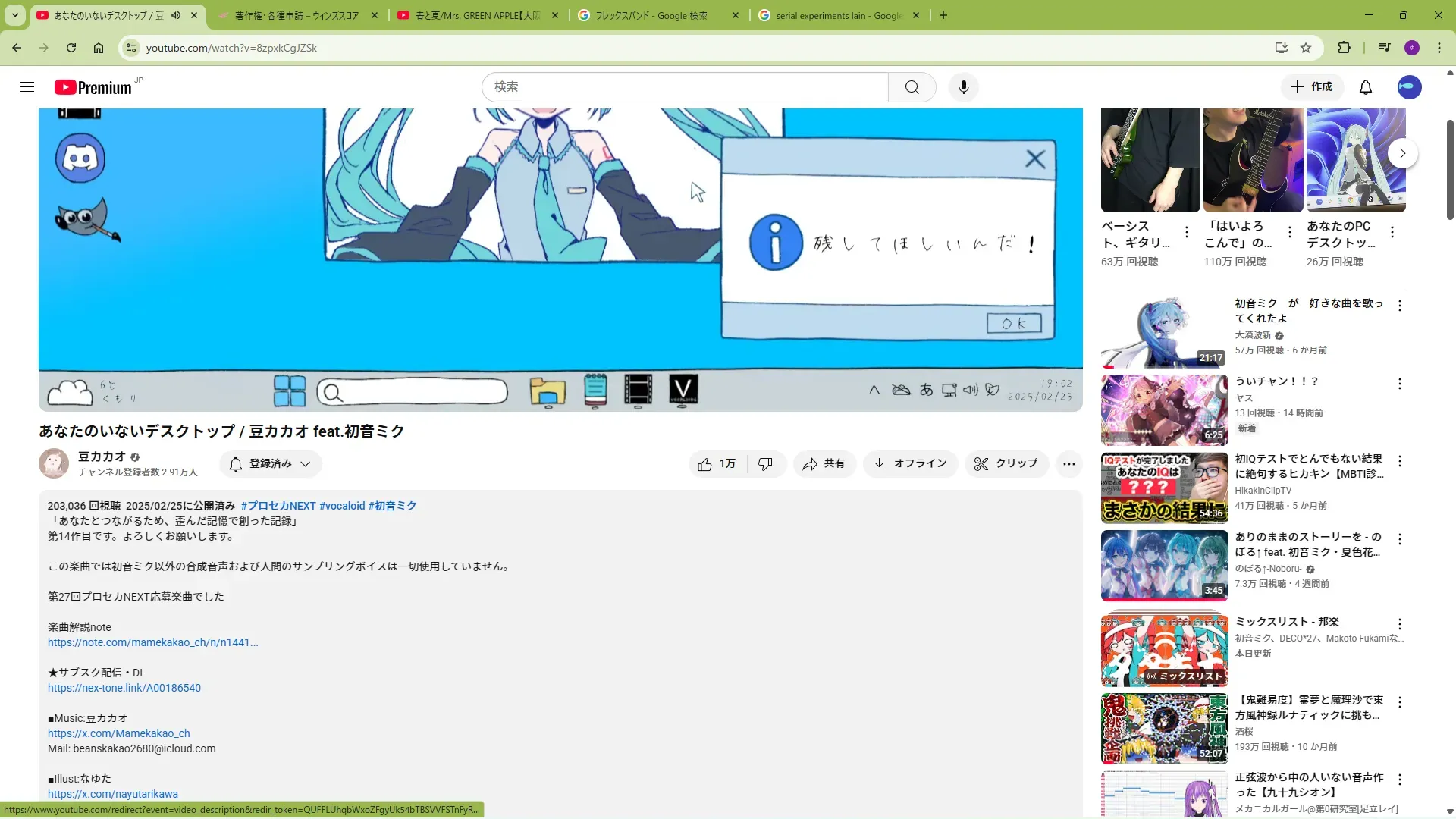This screenshot has height=819, width=1456.
Task: Click the search magnifier button
Action: point(912,87)
